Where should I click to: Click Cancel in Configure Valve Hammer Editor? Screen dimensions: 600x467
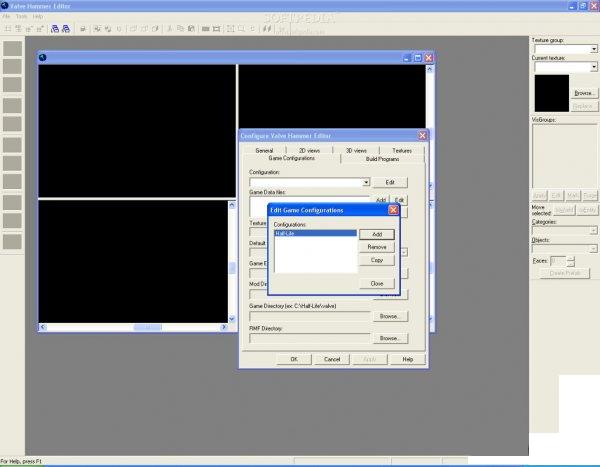[x=332, y=359]
